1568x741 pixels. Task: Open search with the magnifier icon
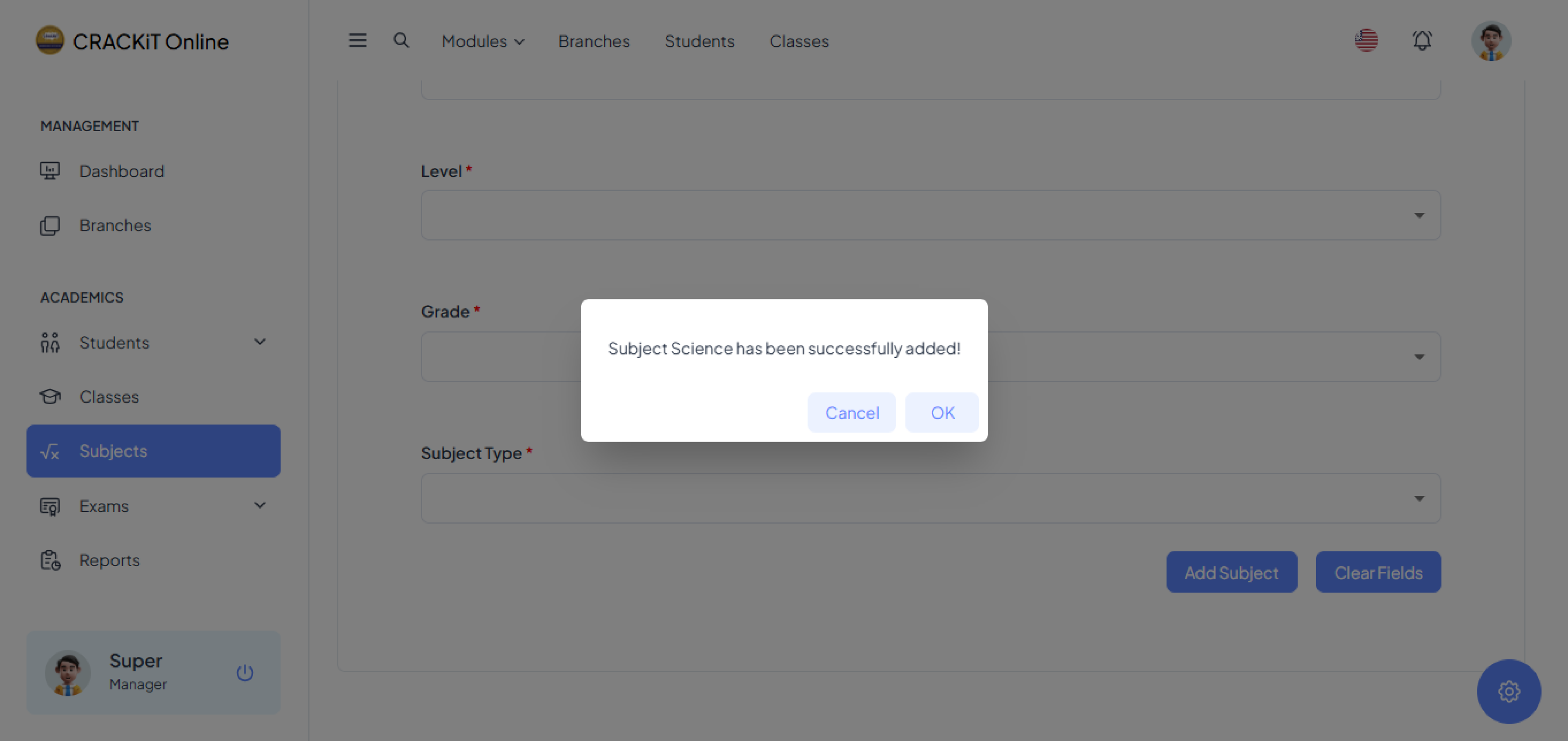401,41
